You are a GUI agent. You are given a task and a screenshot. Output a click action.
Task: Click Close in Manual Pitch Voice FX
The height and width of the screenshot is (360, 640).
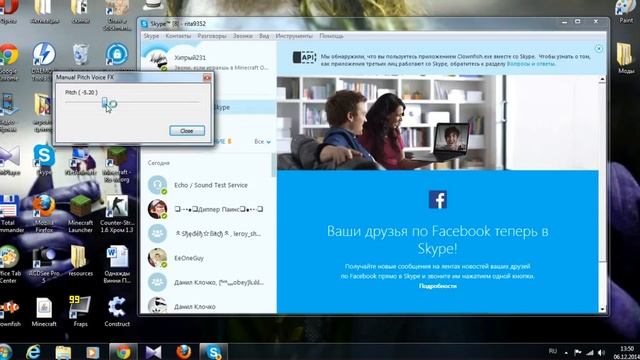coord(187,131)
